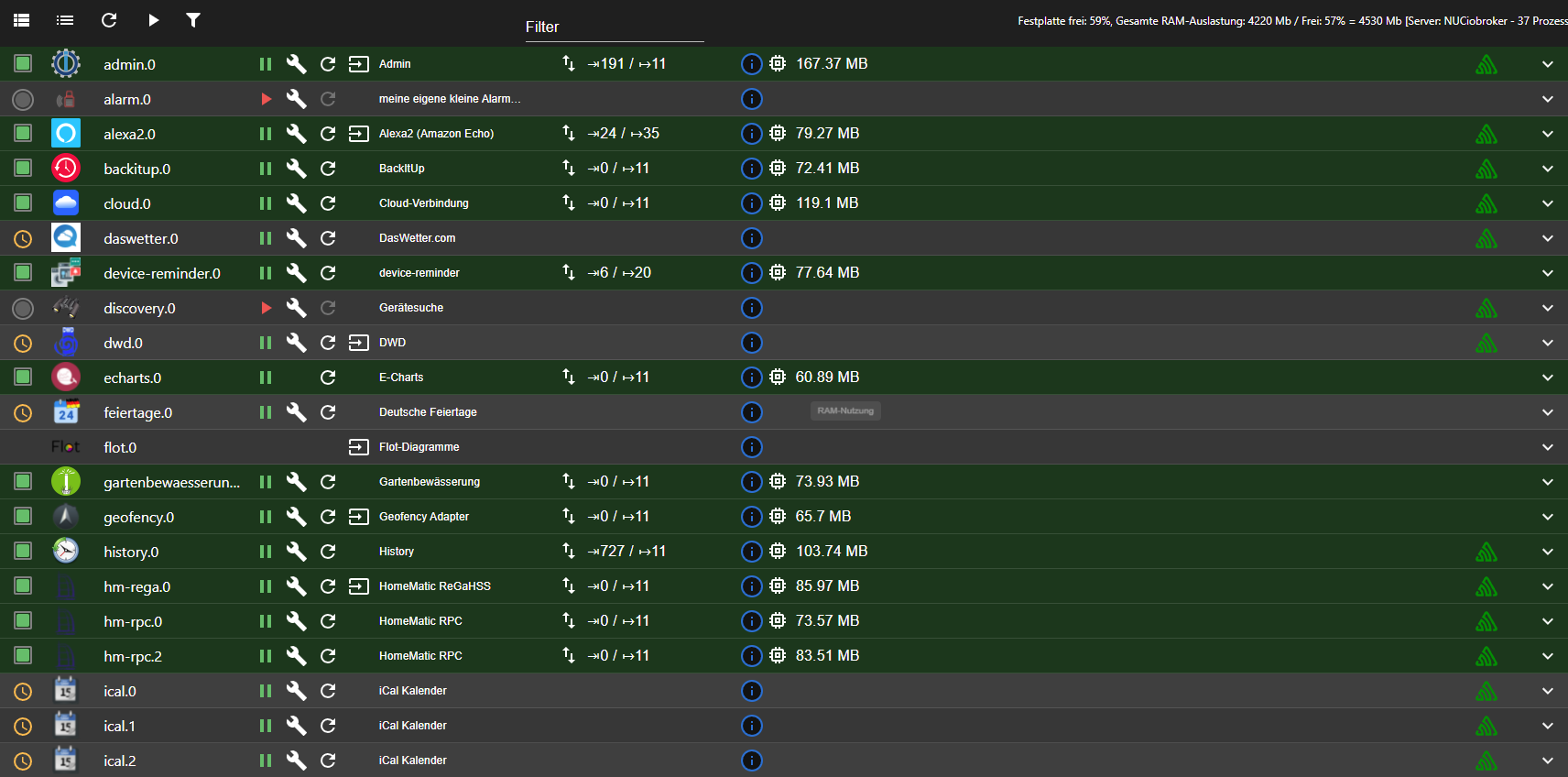Expand the admin.0 row details

pos(1547,64)
